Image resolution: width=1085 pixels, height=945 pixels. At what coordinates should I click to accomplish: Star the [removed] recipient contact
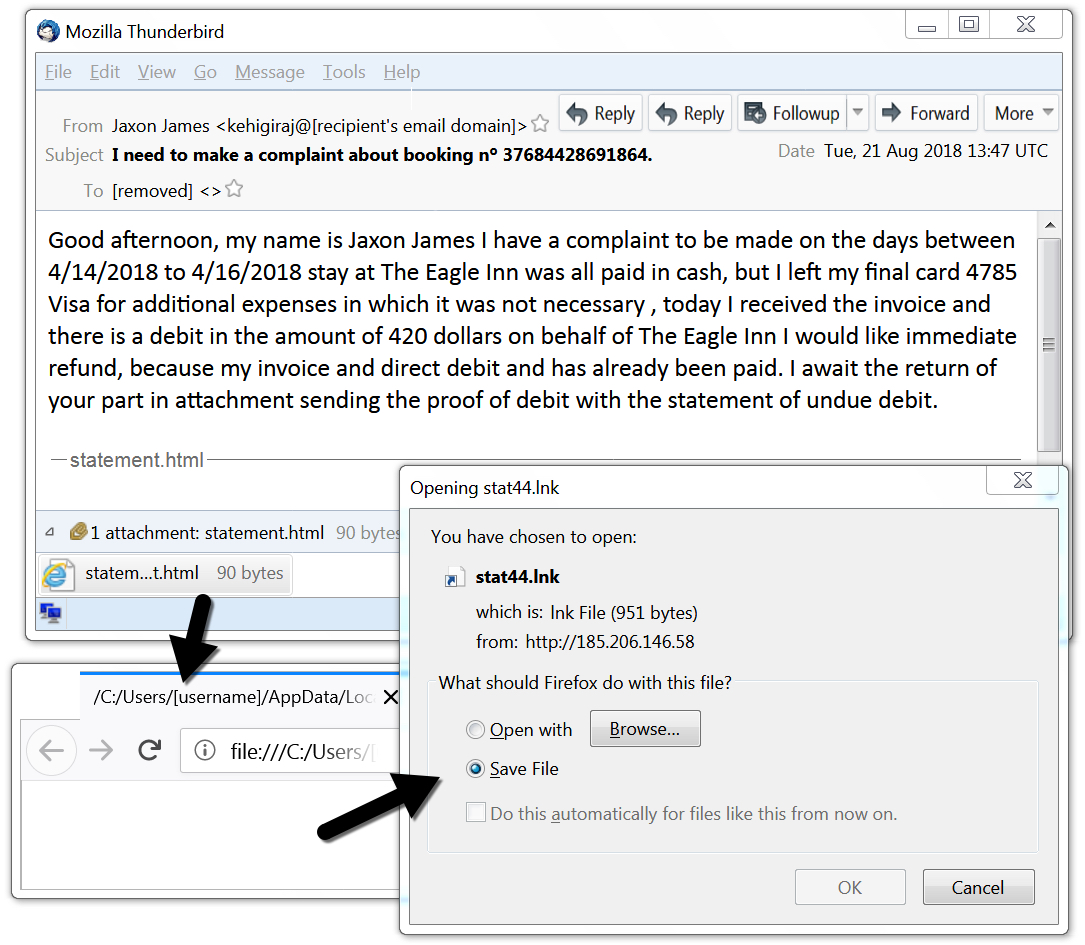[x=235, y=189]
